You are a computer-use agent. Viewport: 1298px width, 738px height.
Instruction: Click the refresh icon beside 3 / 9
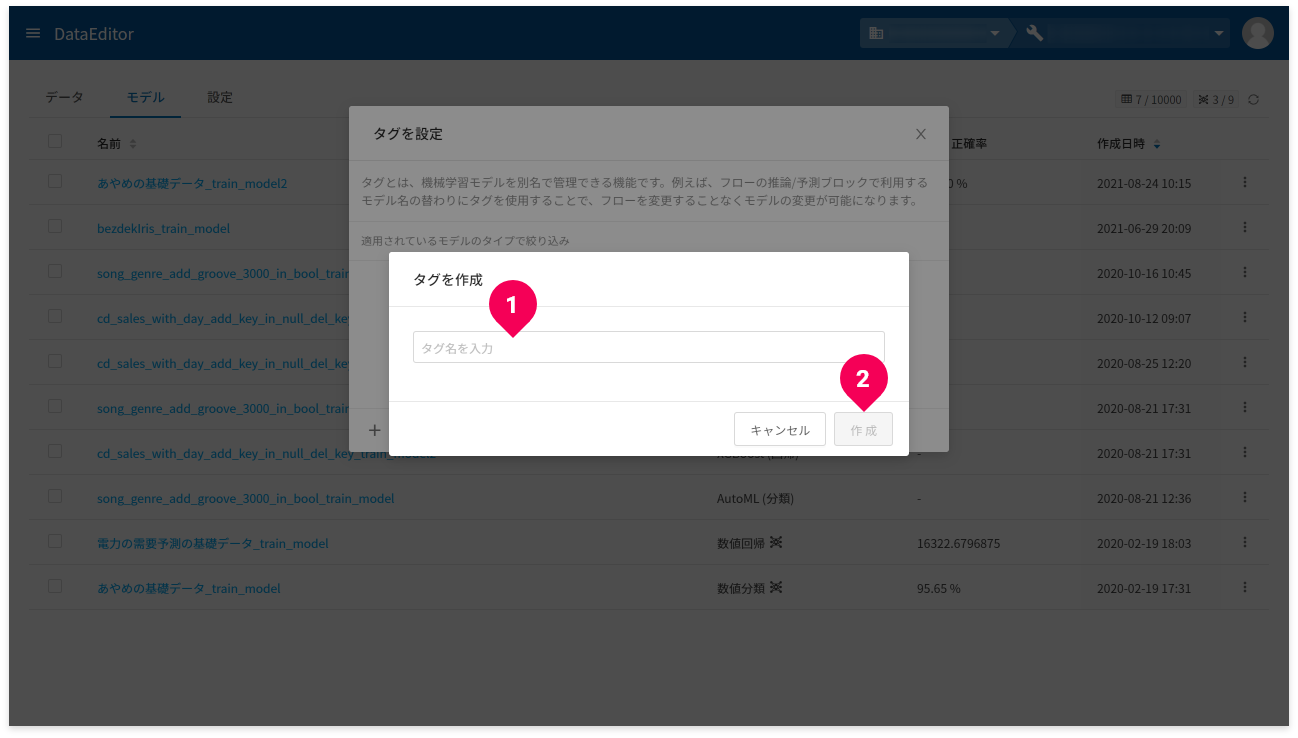1253,100
